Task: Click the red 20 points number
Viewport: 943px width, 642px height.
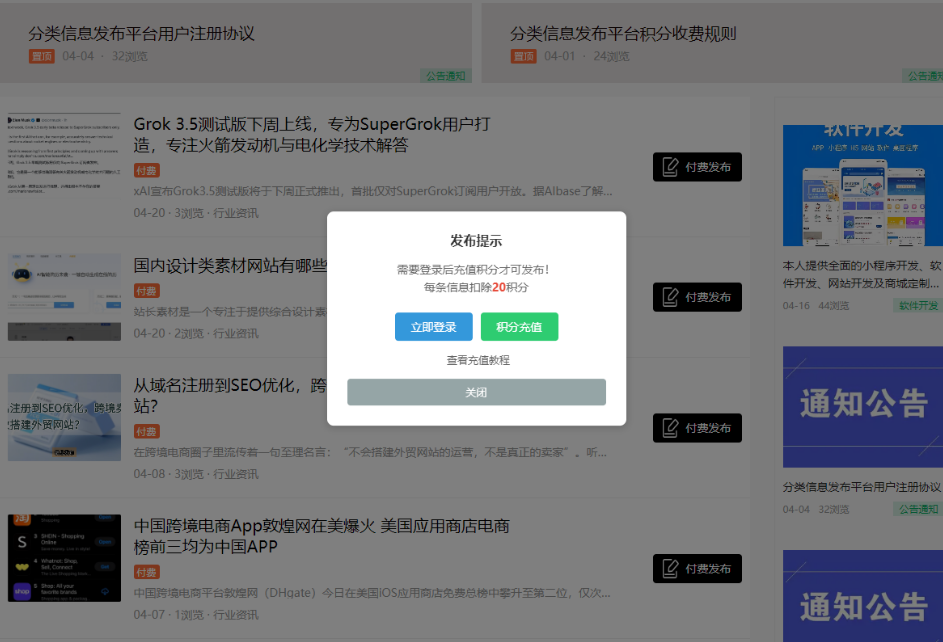Action: pos(499,287)
